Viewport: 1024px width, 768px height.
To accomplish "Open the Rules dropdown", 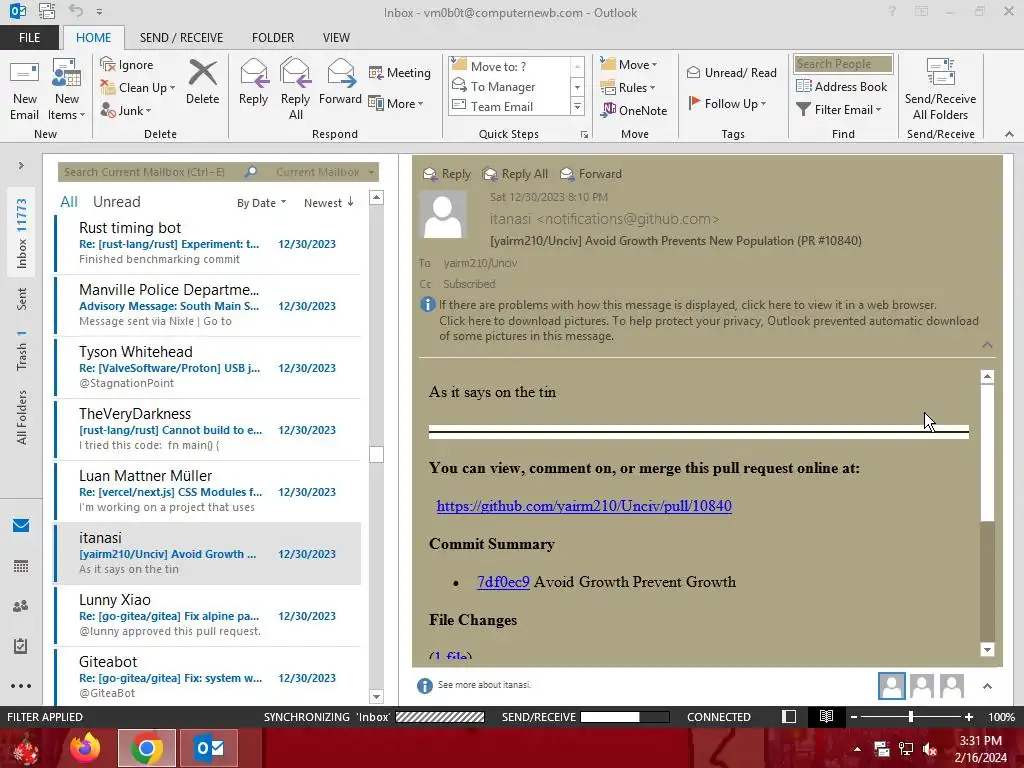I will click(628, 87).
